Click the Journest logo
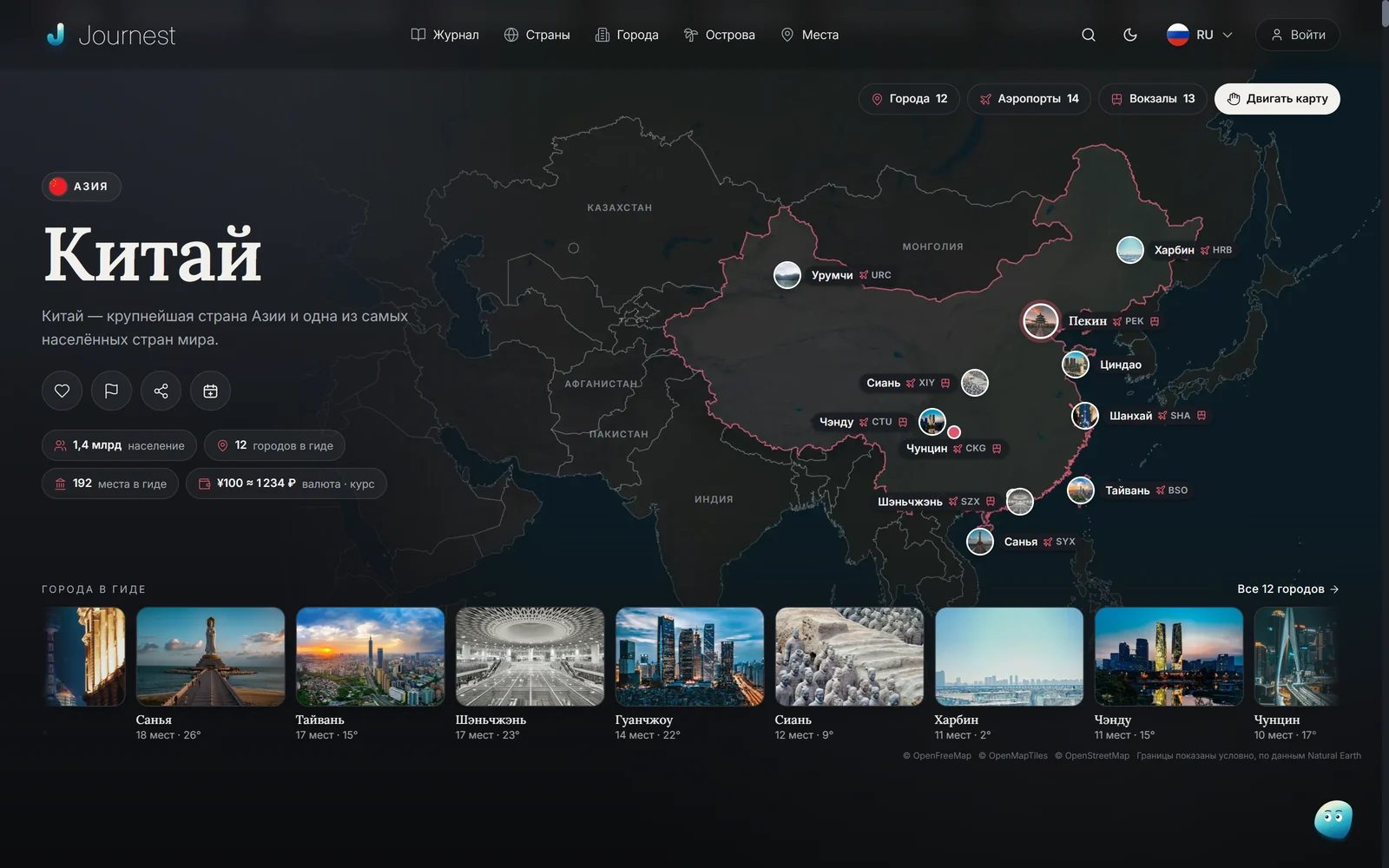Image resolution: width=1389 pixels, height=868 pixels. pos(110,35)
